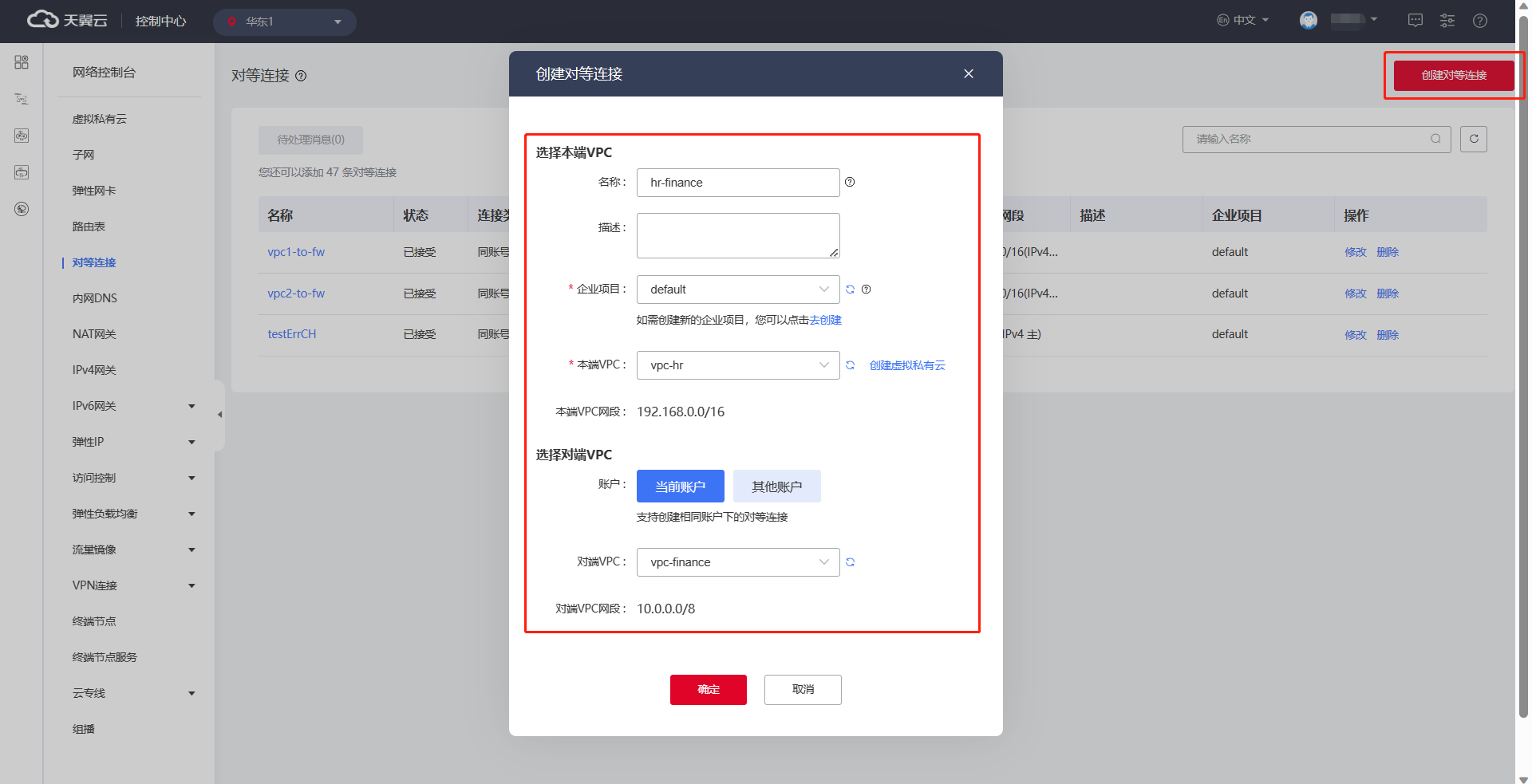This screenshot has width=1532, height=784.
Task: Open the 企业项目 default dropdown
Action: (737, 290)
